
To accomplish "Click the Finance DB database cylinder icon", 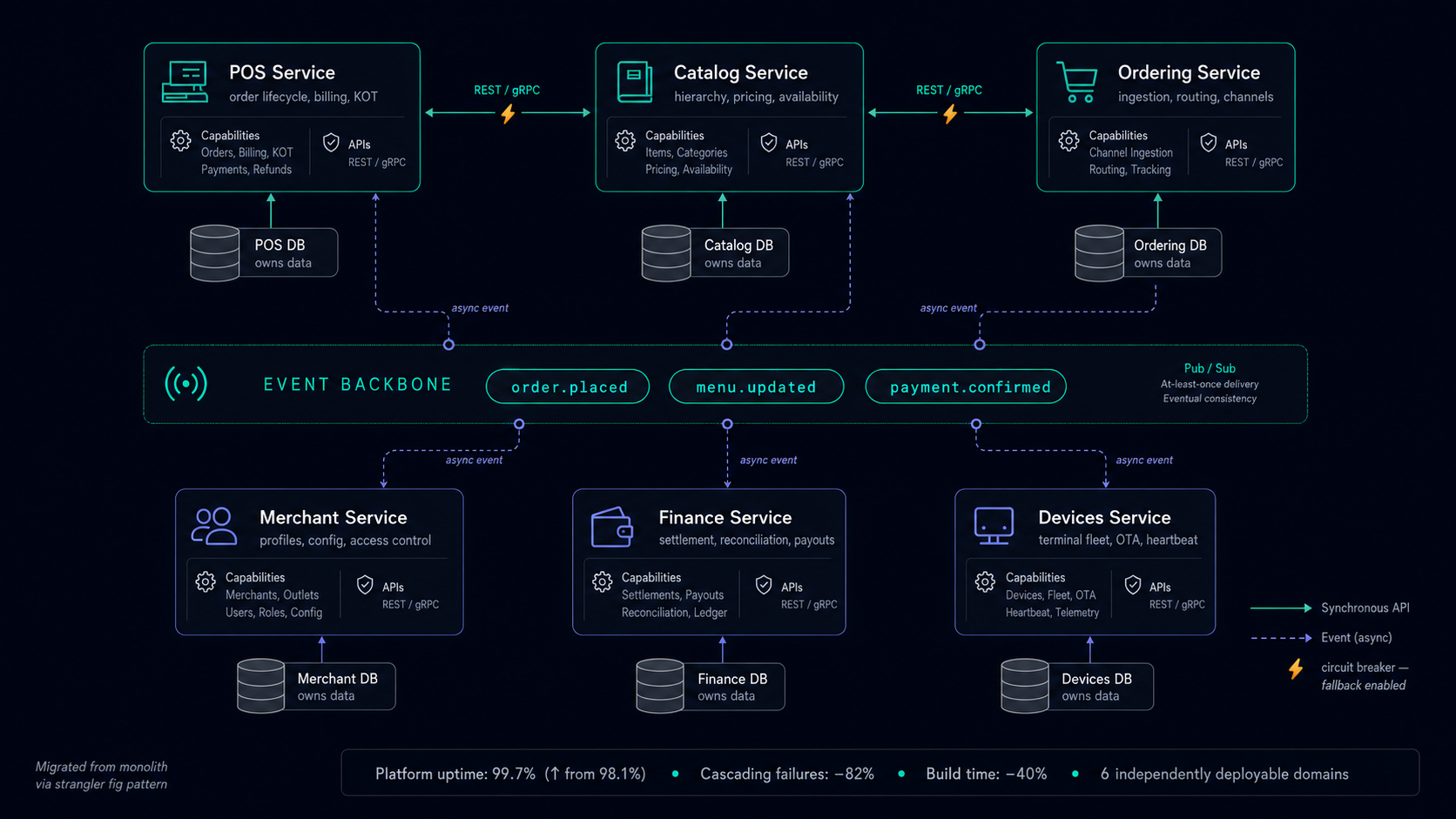I will [x=660, y=686].
